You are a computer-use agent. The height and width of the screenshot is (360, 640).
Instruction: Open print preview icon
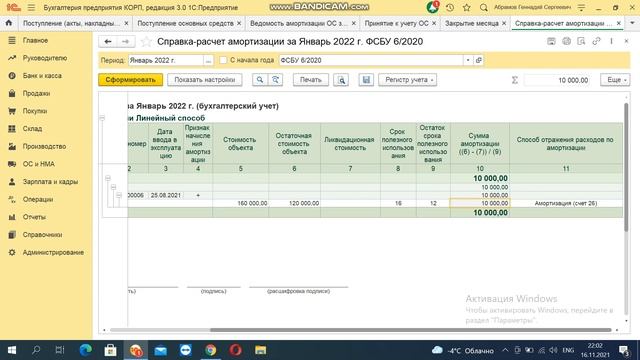341,80
